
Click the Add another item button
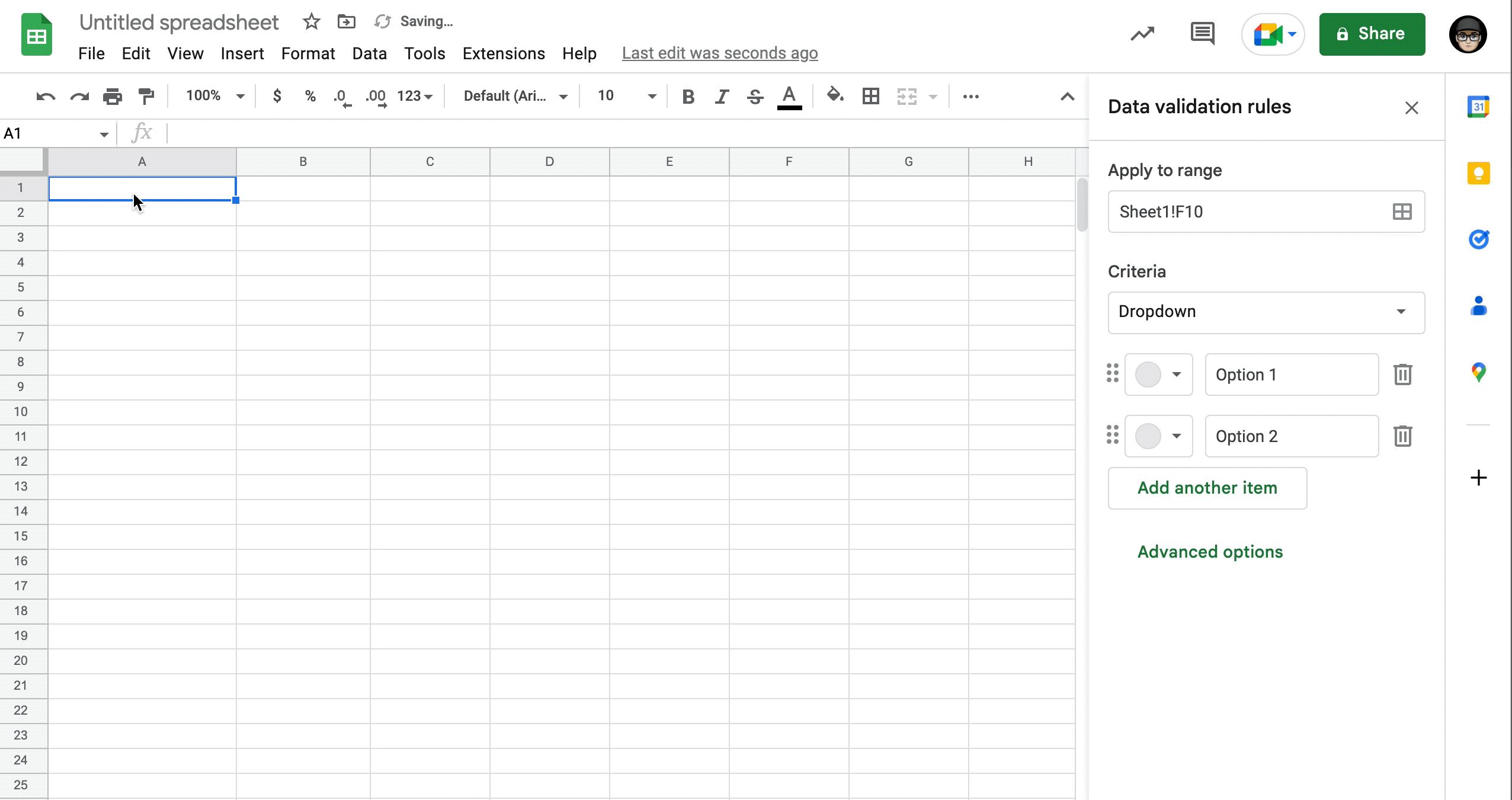coord(1207,488)
